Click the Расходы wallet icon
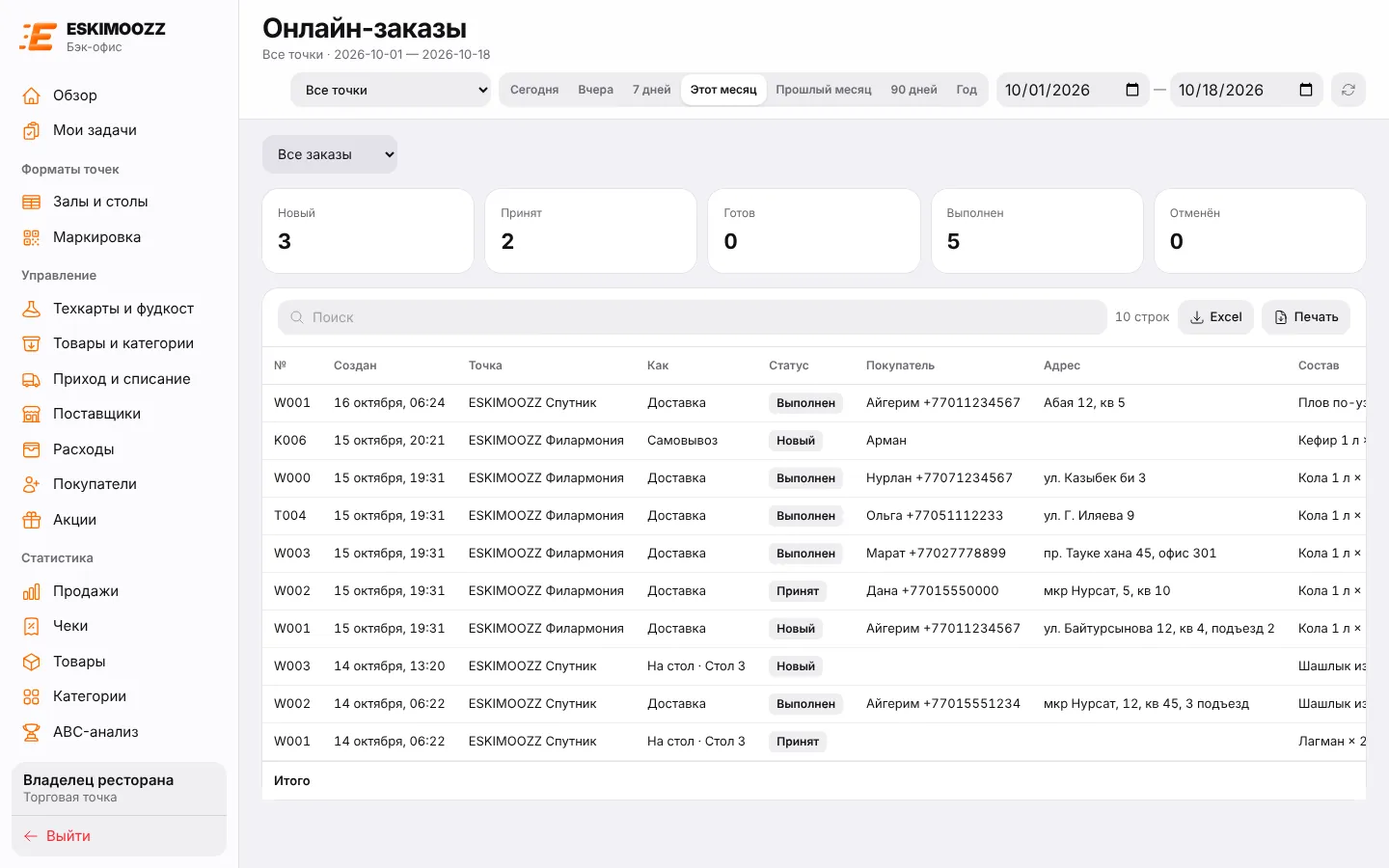Image resolution: width=1389 pixels, height=868 pixels. click(32, 449)
